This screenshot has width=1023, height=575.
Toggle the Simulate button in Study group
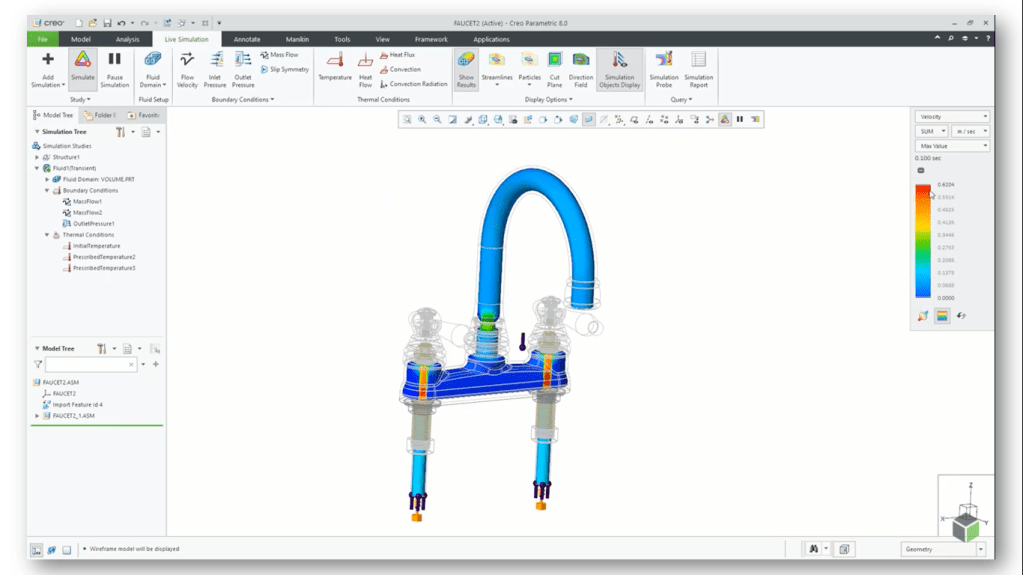pos(82,61)
